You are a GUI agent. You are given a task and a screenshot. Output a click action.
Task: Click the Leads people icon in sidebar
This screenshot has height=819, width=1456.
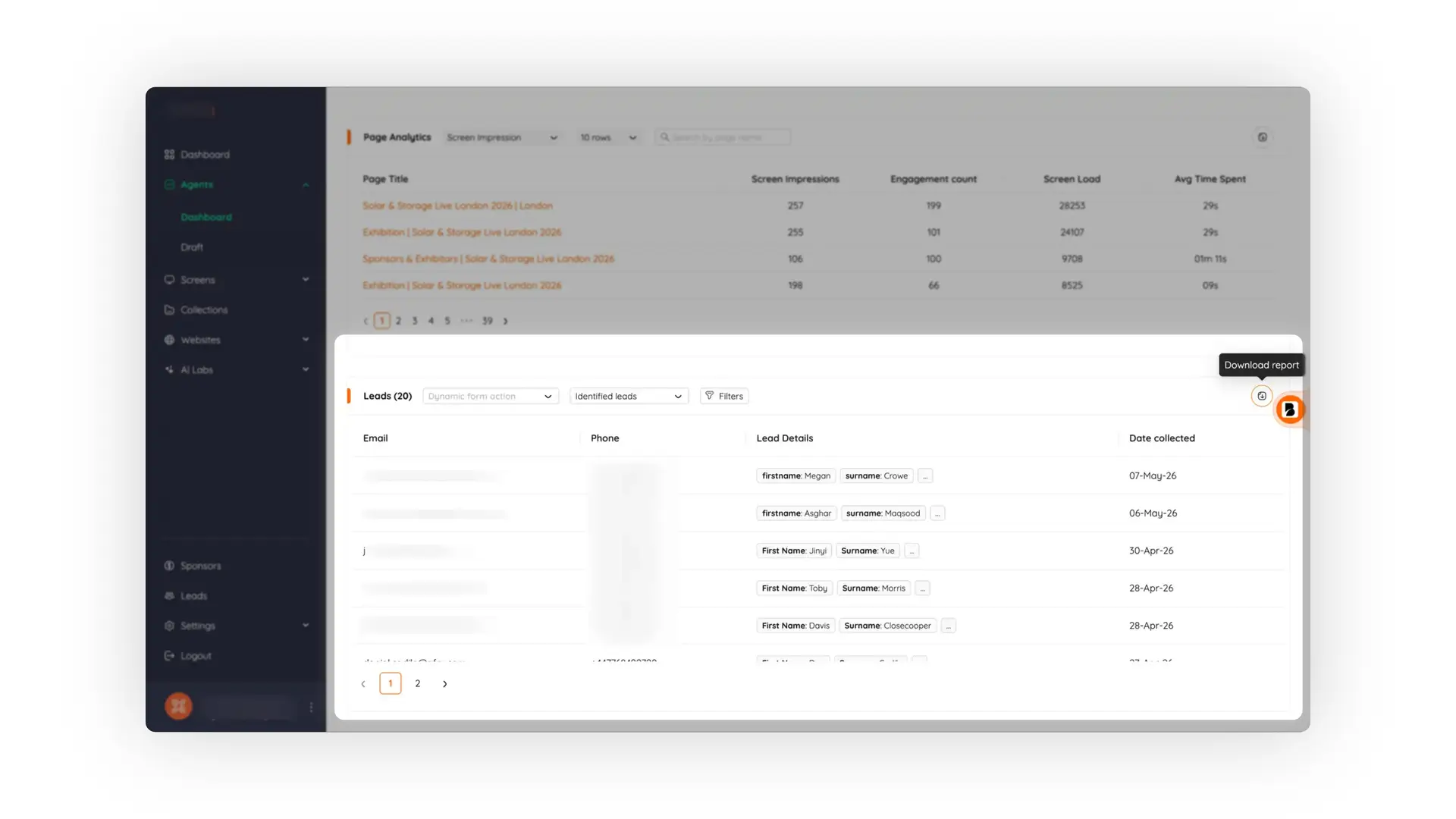tap(169, 596)
